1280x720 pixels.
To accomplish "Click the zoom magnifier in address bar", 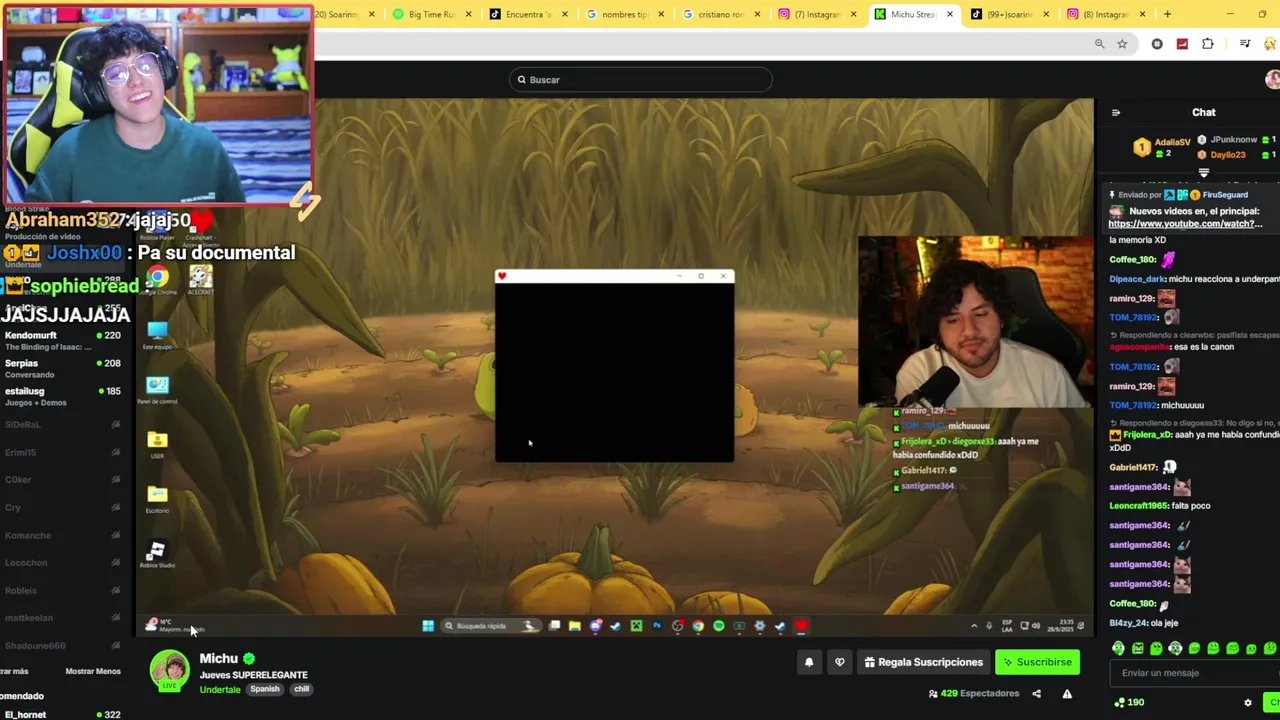I will 1099,44.
